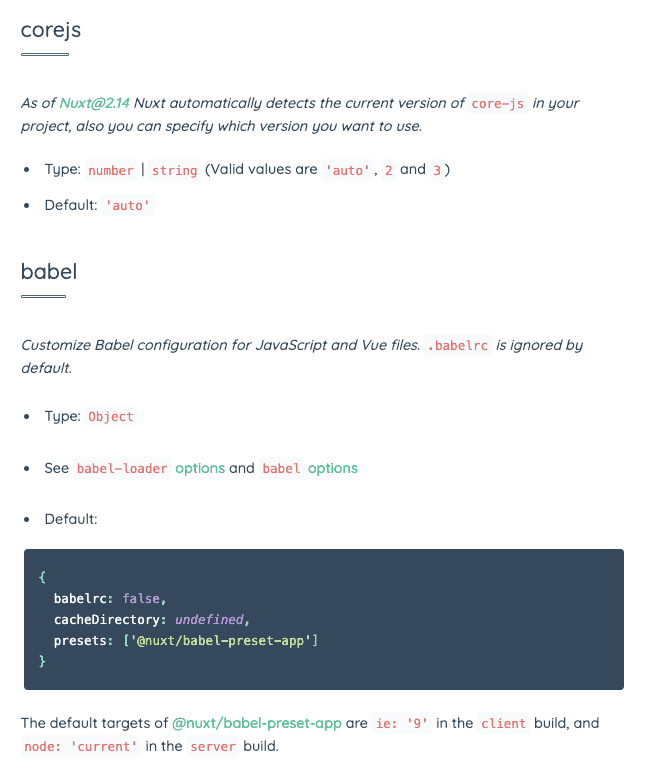Click the corejs section heading
The image size is (650, 769).
point(51,30)
